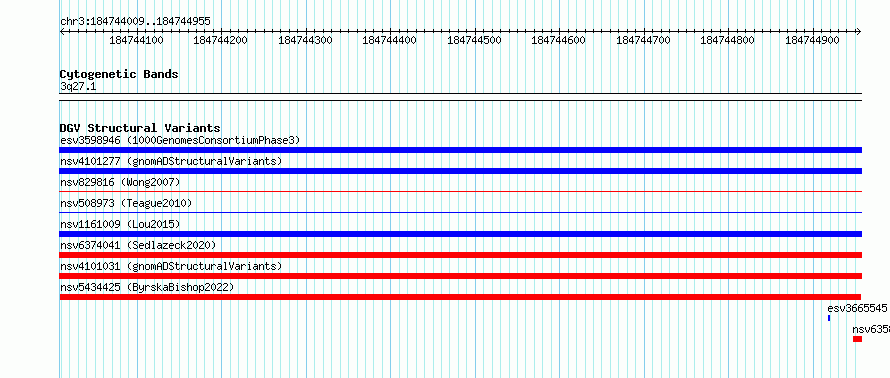The height and width of the screenshot is (378, 890).
Task: Click ruler position 184744100
Action: pyautogui.click(x=137, y=40)
